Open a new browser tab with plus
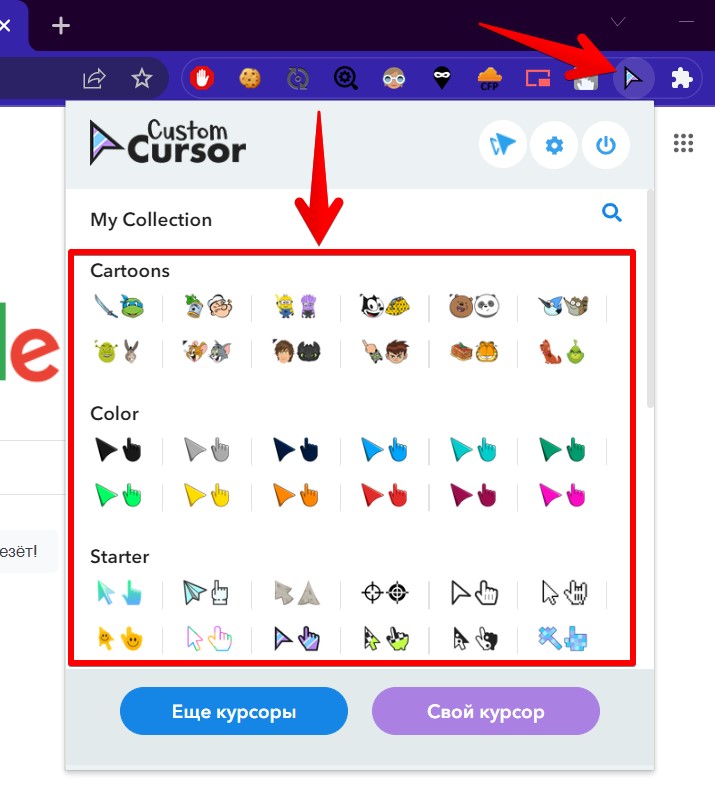The width and height of the screenshot is (715, 785). pyautogui.click(x=61, y=26)
